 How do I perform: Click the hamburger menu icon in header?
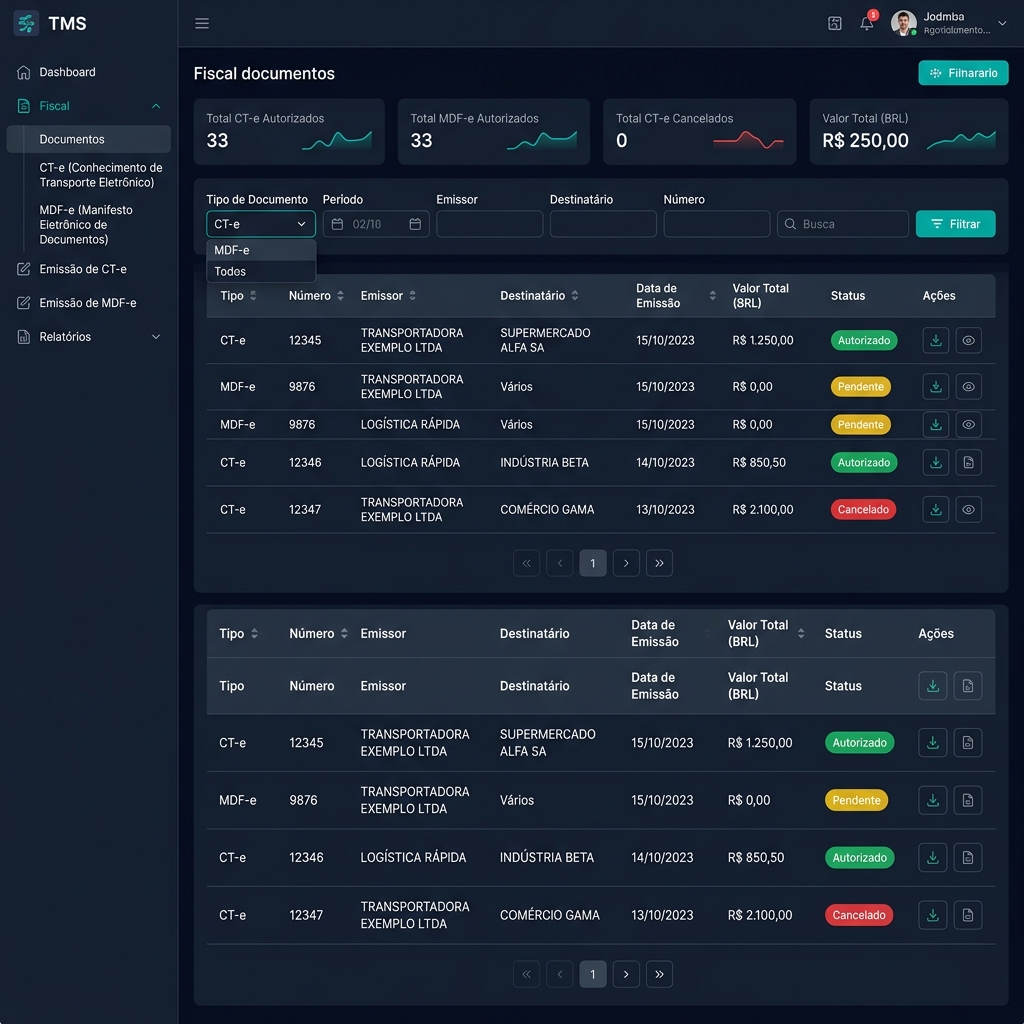pos(202,24)
